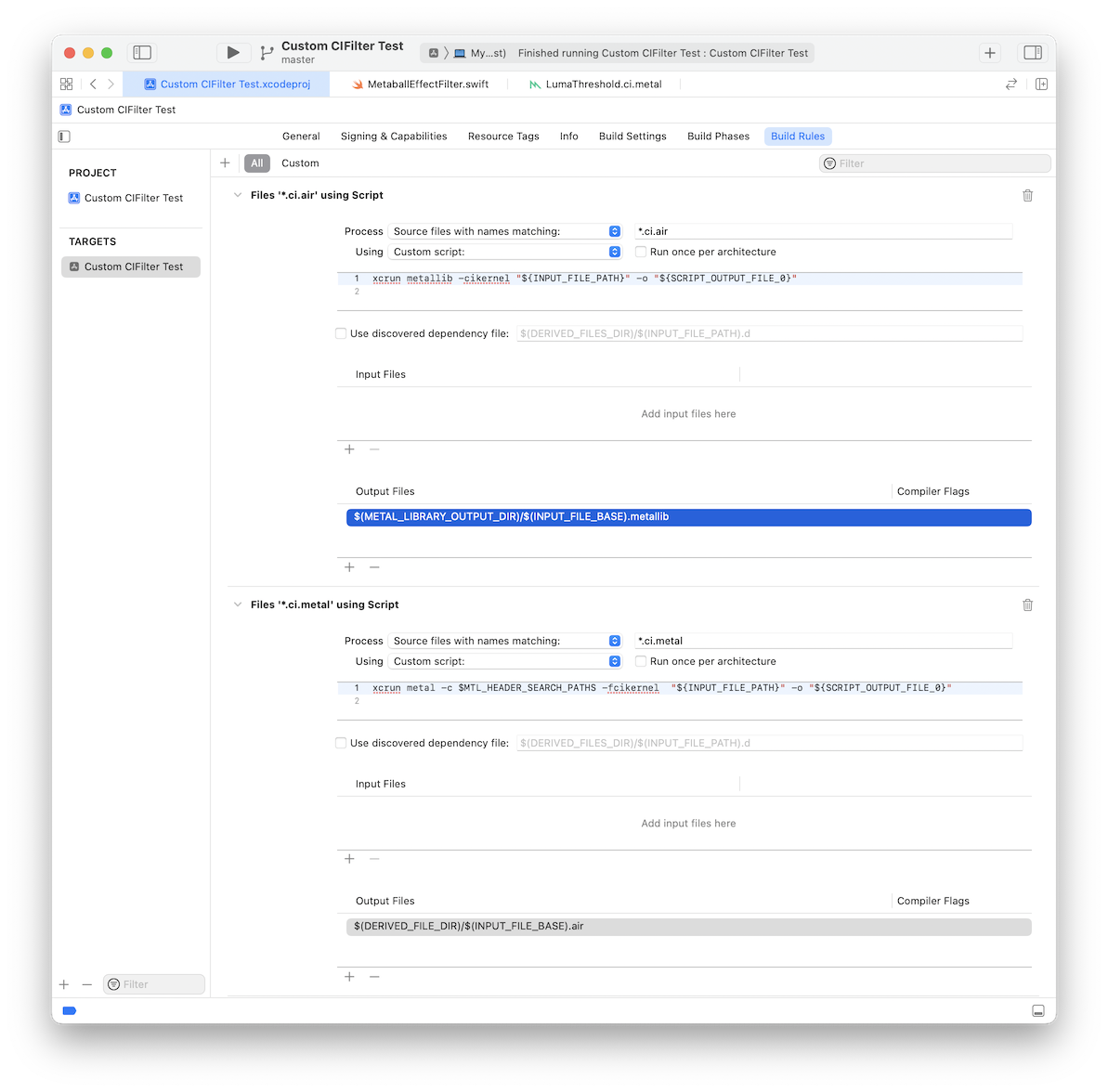Viewport: 1108px width, 1092px height.
Task: Open the source control branch icon
Action: [x=267, y=53]
